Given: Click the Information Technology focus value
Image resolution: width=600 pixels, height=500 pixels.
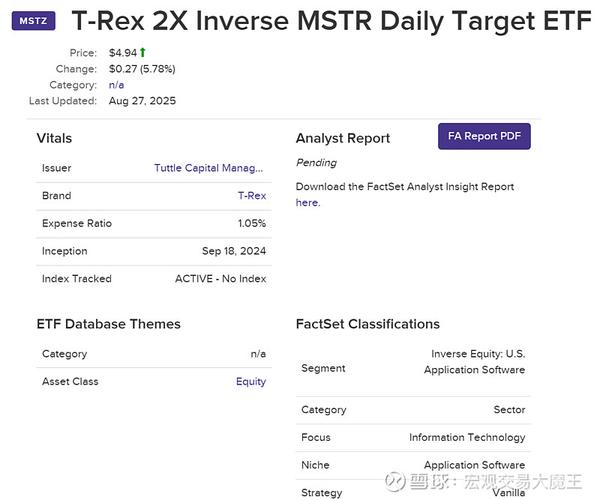Looking at the screenshot, I should (x=467, y=437).
